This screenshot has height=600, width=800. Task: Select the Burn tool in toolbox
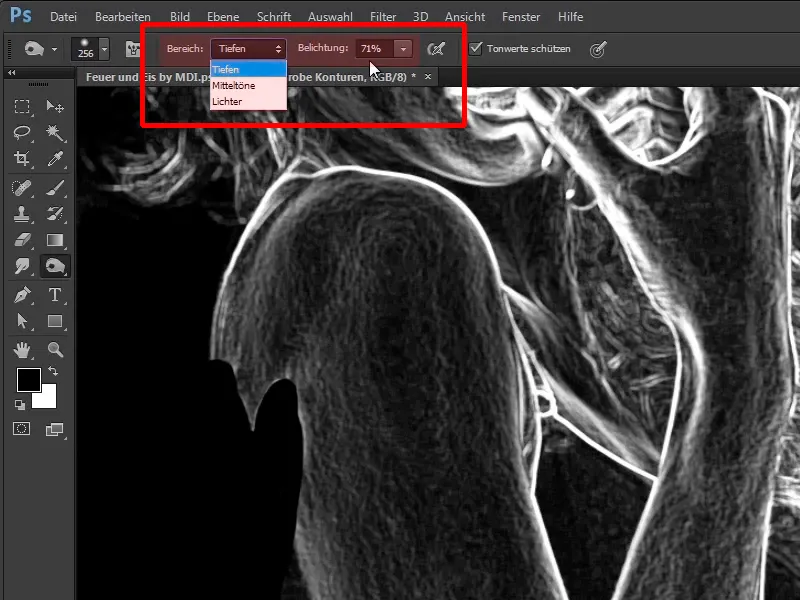click(55, 266)
